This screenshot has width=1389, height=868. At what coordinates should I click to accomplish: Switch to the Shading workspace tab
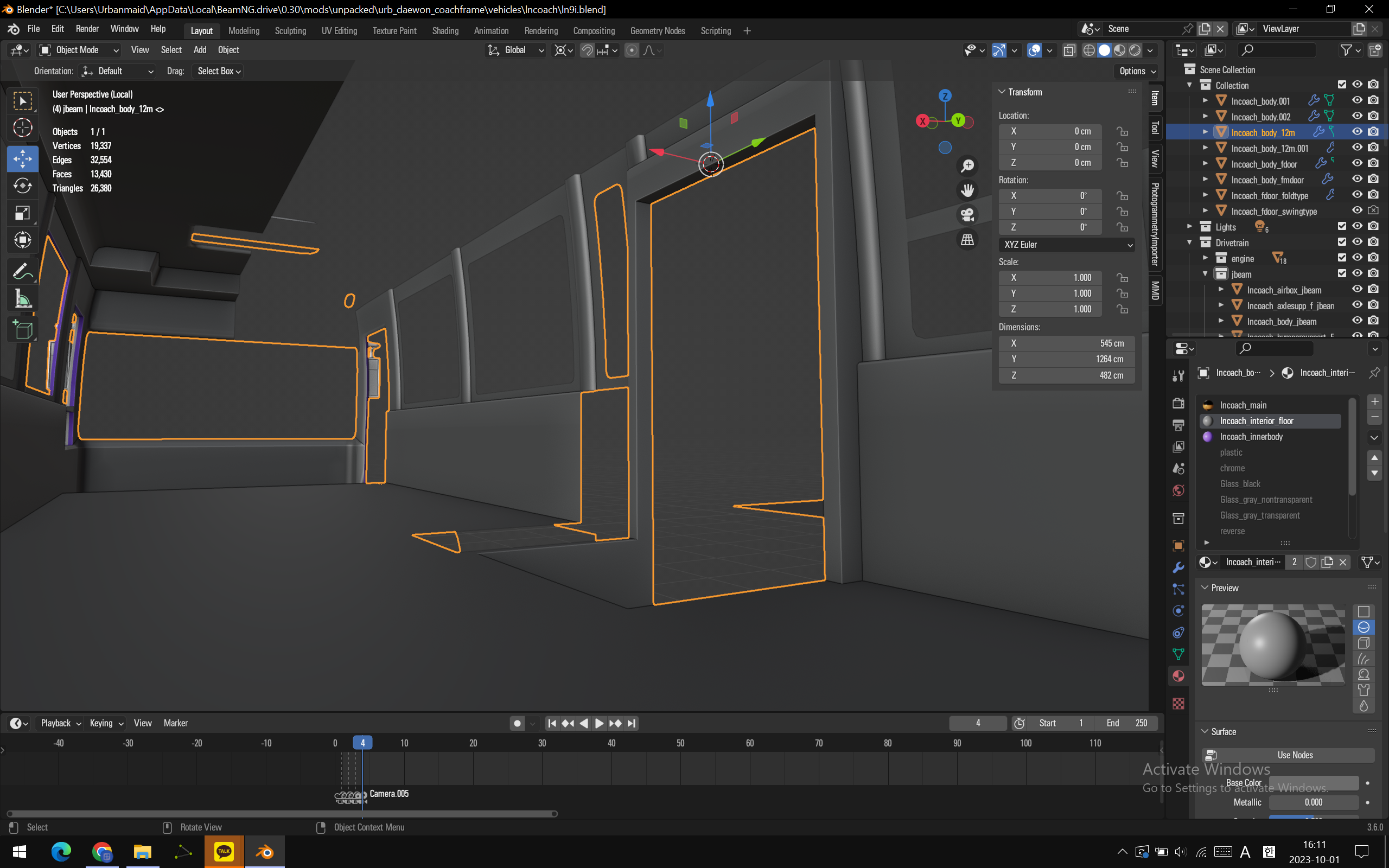[445, 31]
